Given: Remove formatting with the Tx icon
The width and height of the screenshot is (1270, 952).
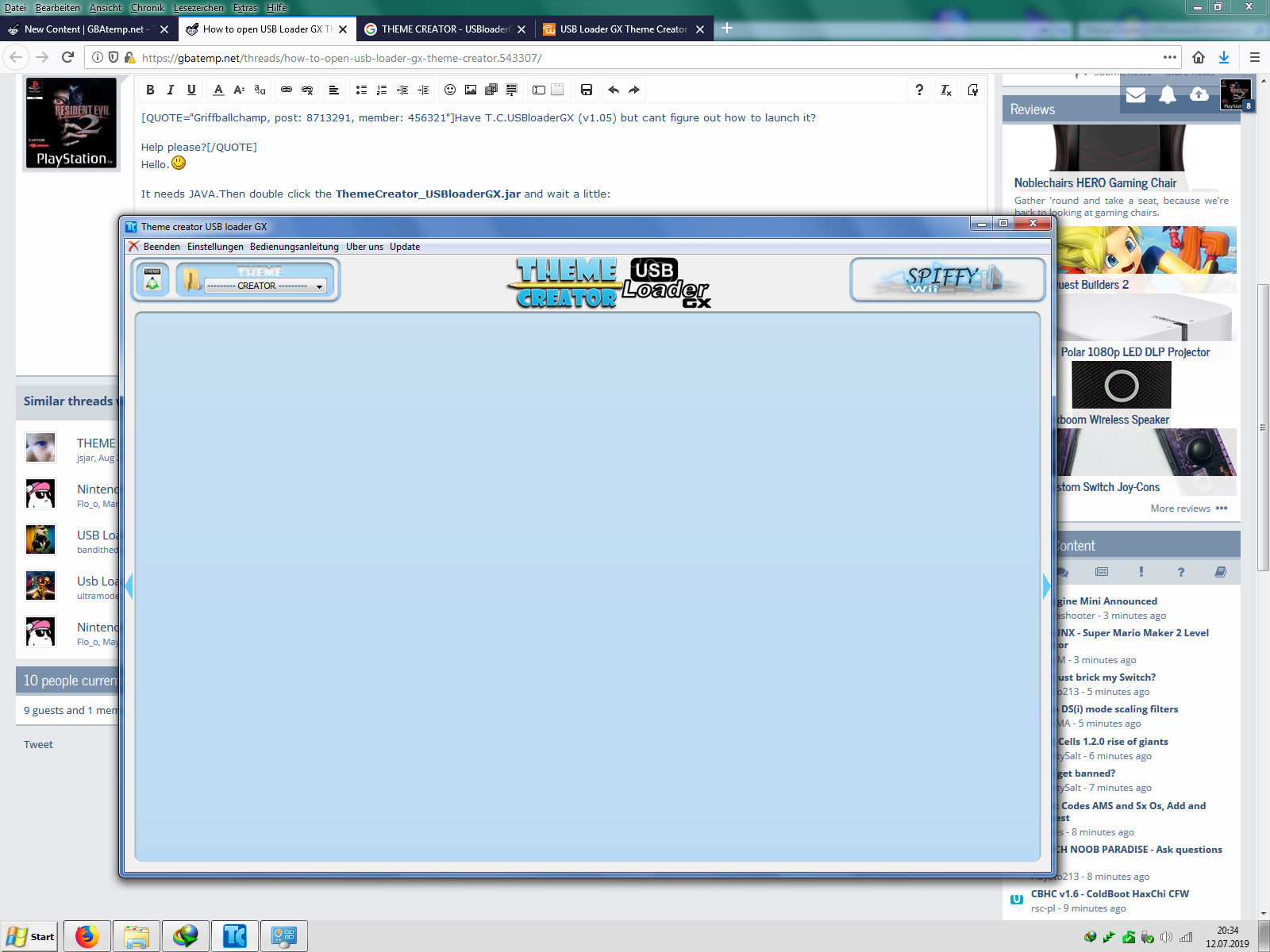Looking at the screenshot, I should (946, 90).
